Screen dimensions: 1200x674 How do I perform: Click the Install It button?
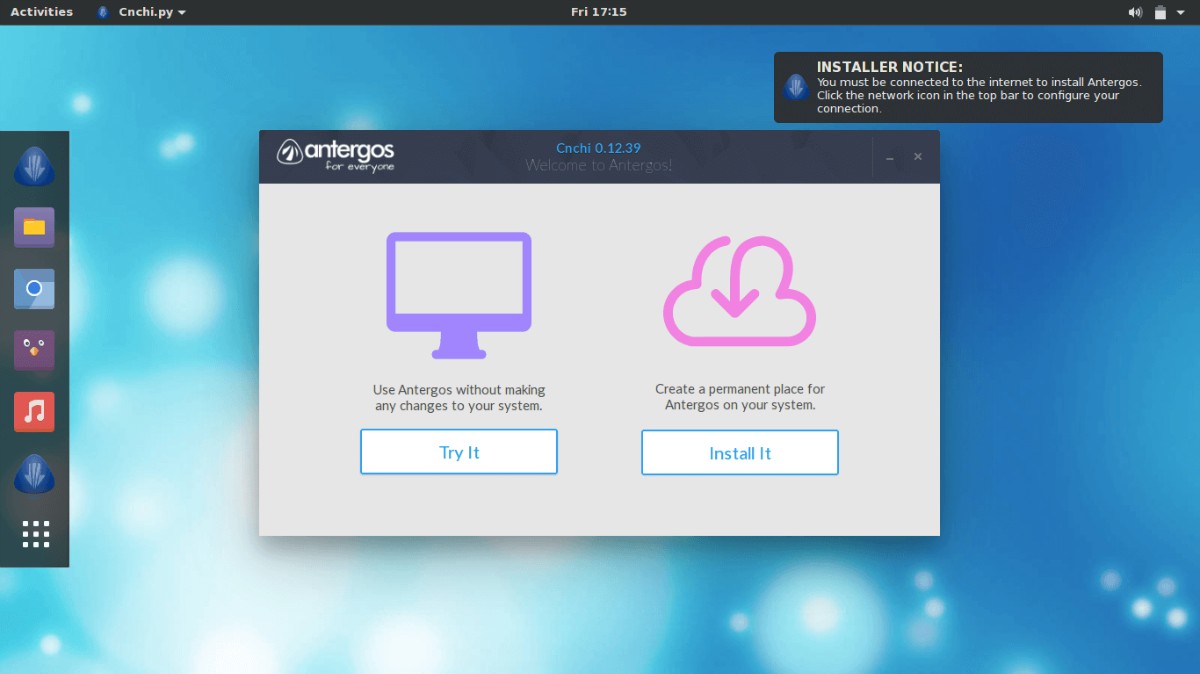coord(740,453)
